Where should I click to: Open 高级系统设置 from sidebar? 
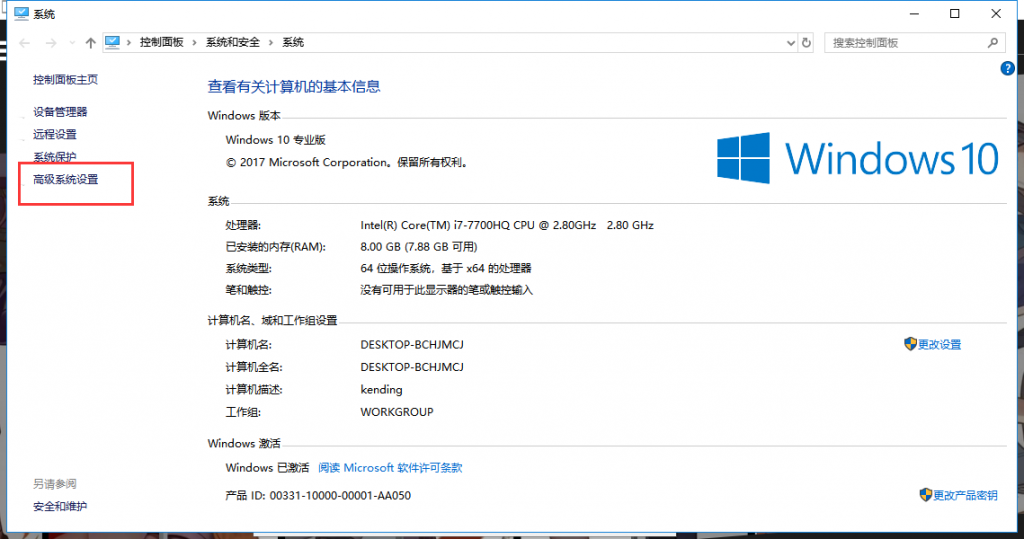point(65,179)
